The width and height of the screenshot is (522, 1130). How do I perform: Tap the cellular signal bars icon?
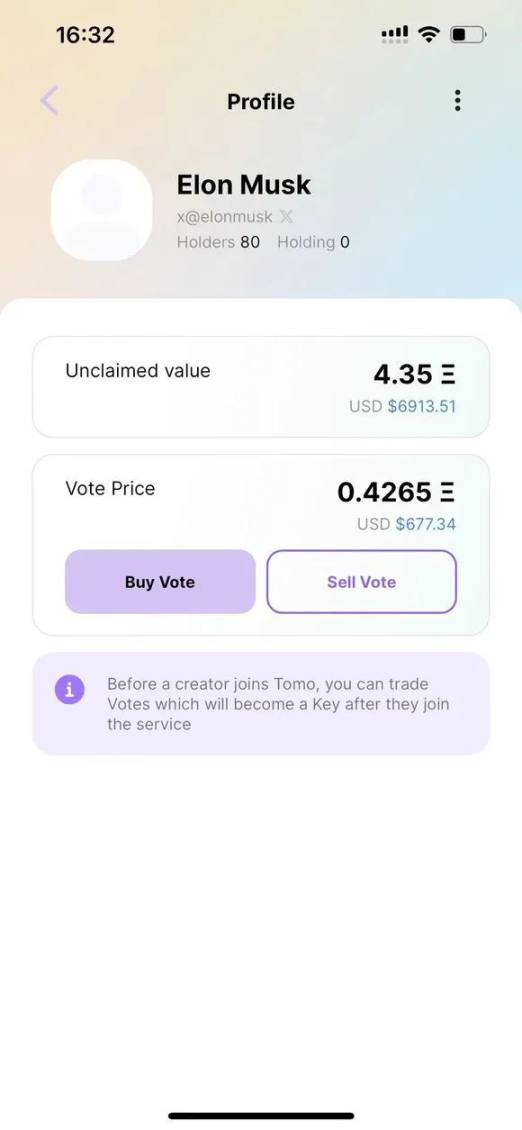point(394,34)
